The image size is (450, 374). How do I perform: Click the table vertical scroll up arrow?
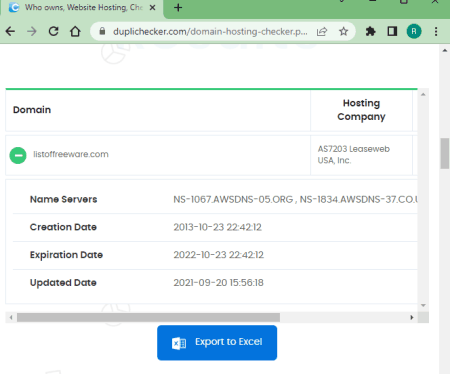click(x=423, y=95)
